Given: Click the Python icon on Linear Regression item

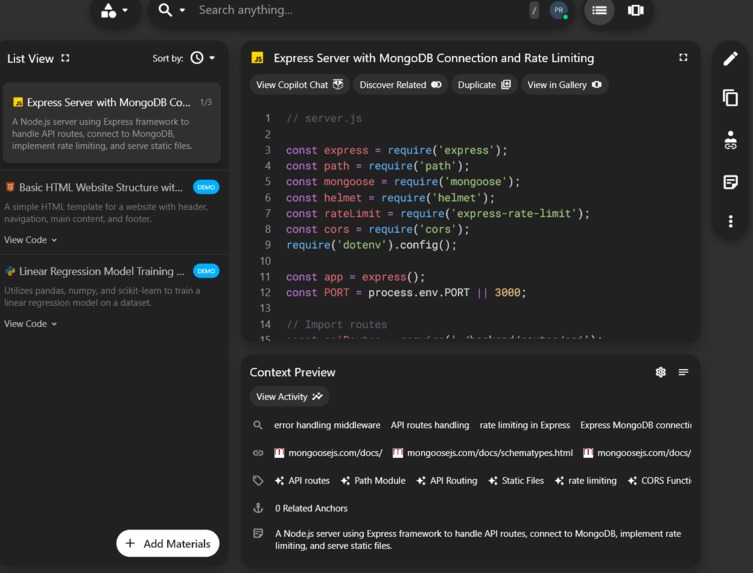Looking at the screenshot, I should [x=10, y=271].
